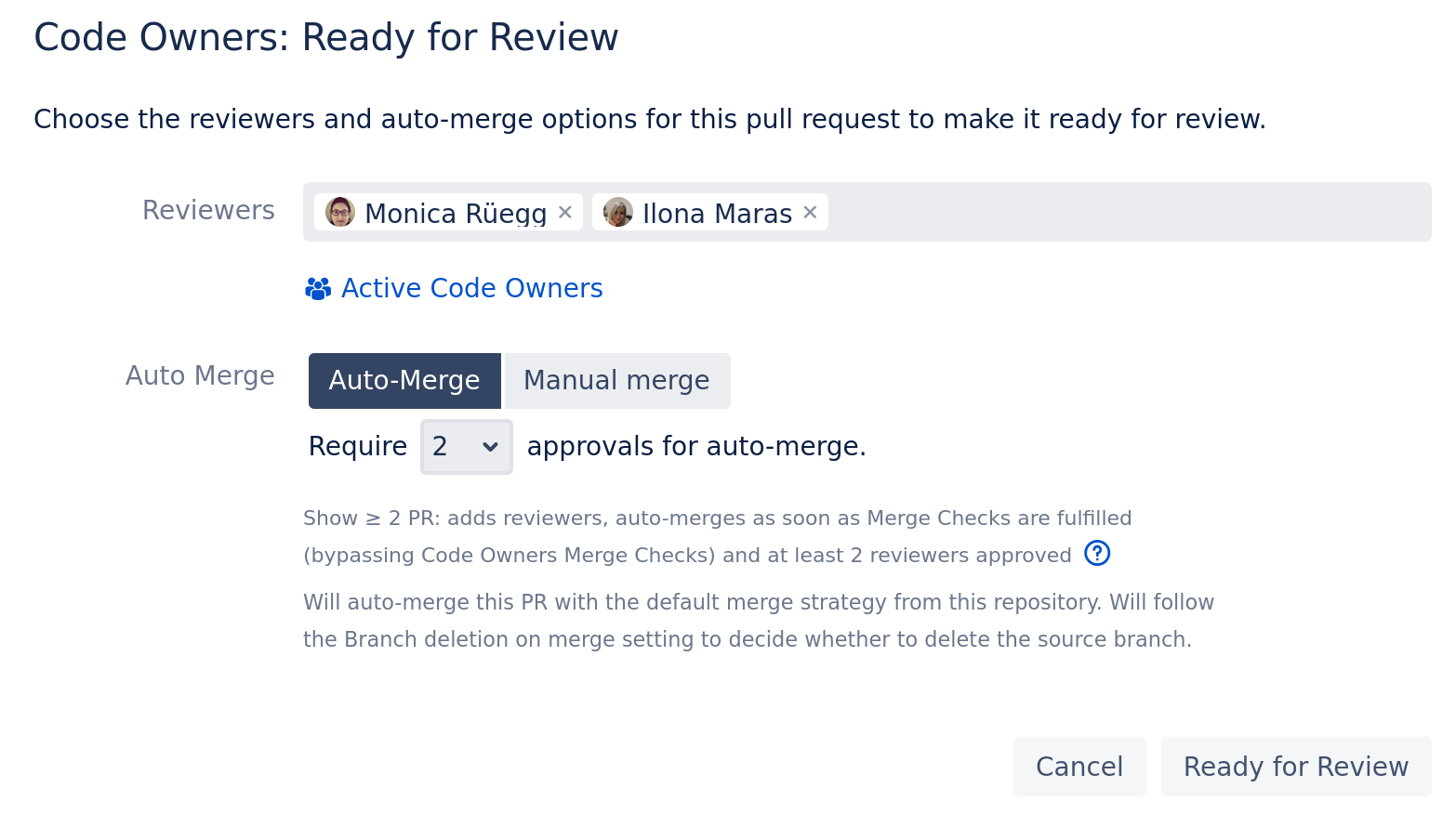The height and width of the screenshot is (827, 1456).
Task: Click the Active Code Owners group icon
Action: (x=318, y=289)
